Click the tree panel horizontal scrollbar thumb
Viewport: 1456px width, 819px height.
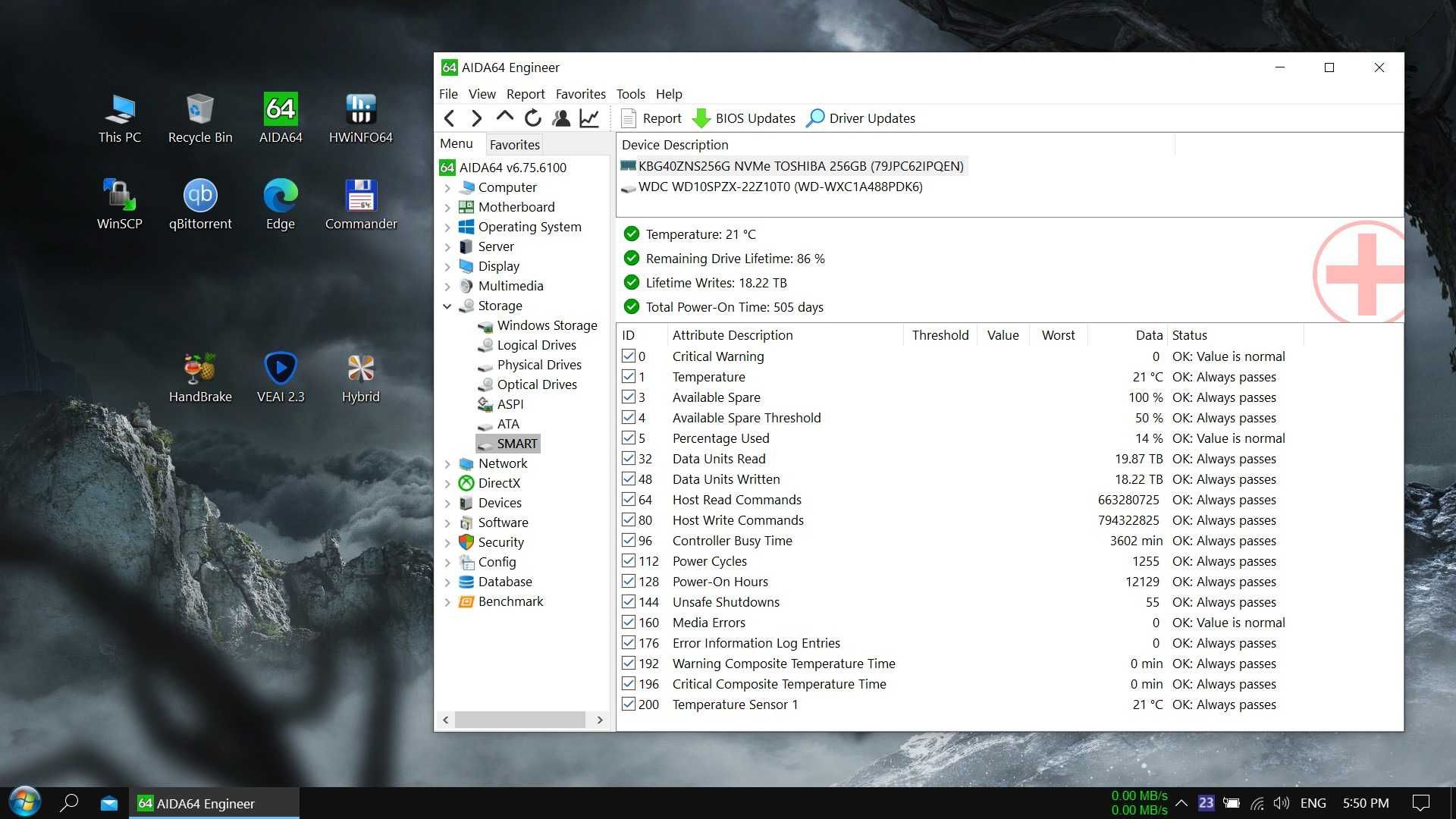pos(519,720)
